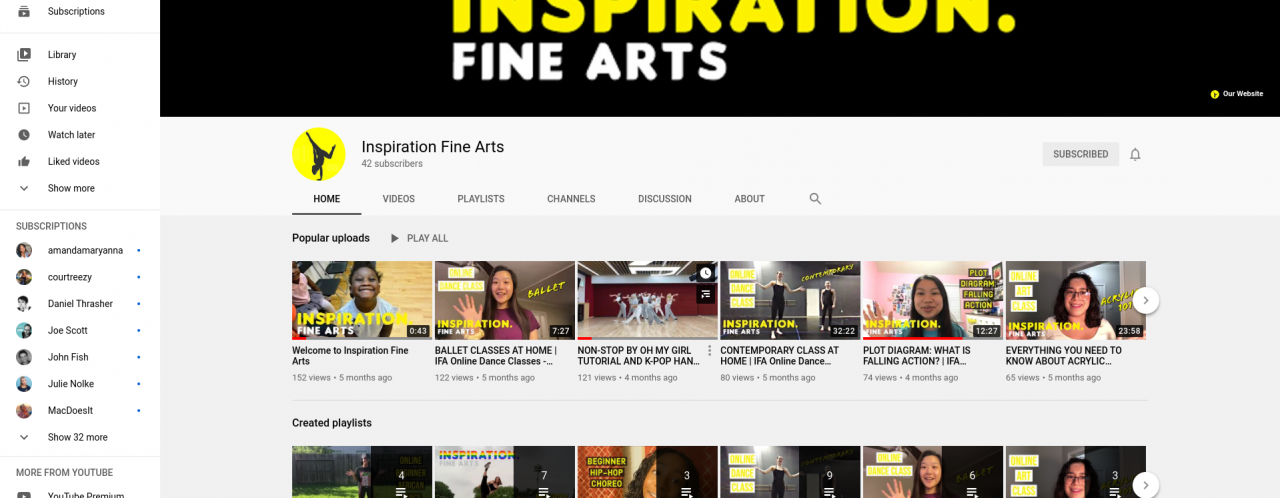Switch to the CHANNELS tab
The width and height of the screenshot is (1280, 498).
click(571, 199)
